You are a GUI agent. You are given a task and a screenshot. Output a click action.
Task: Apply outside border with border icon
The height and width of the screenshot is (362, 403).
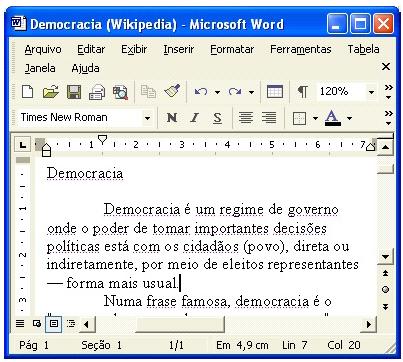pos(299,118)
